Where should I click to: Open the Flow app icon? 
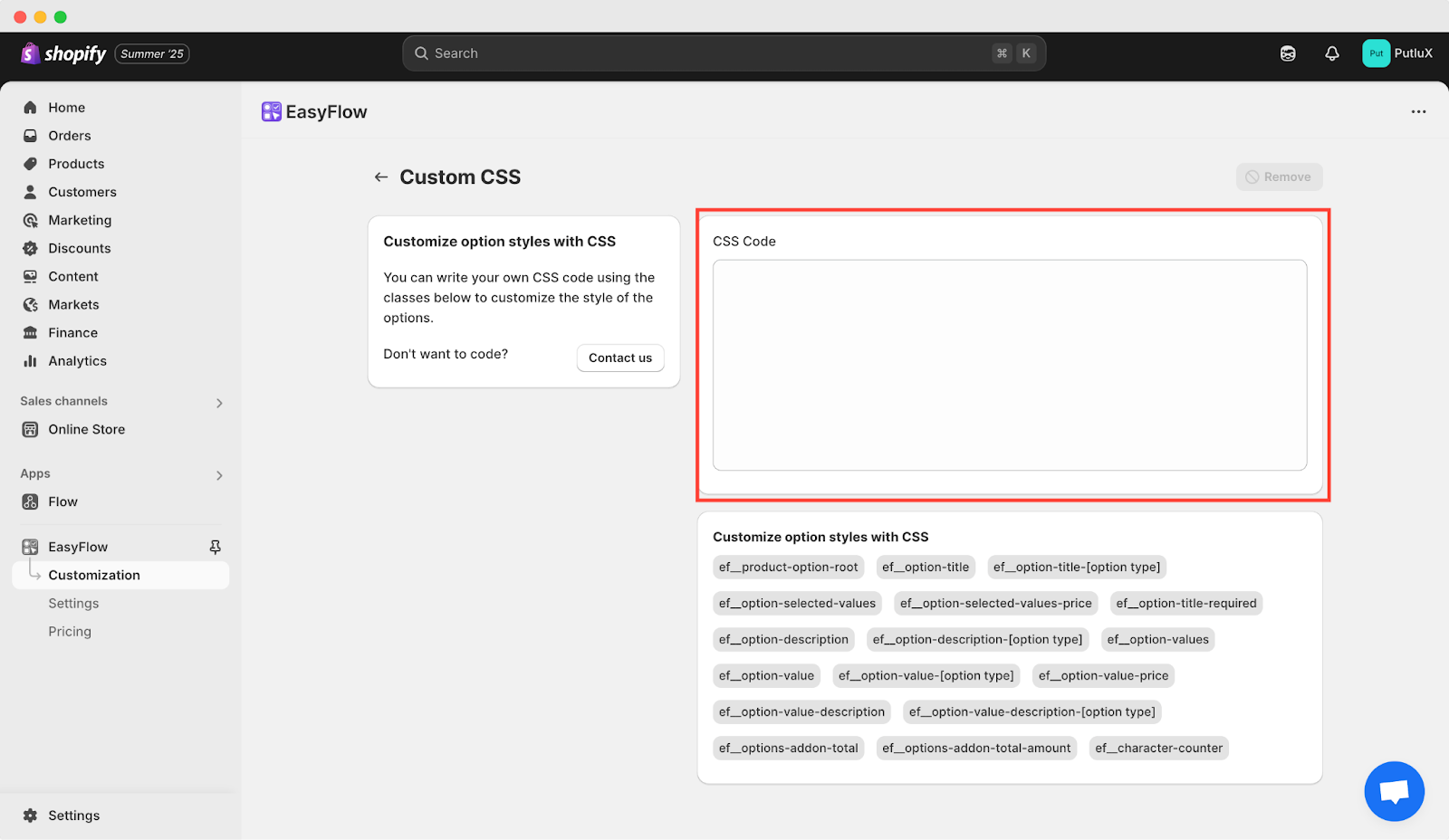30,501
